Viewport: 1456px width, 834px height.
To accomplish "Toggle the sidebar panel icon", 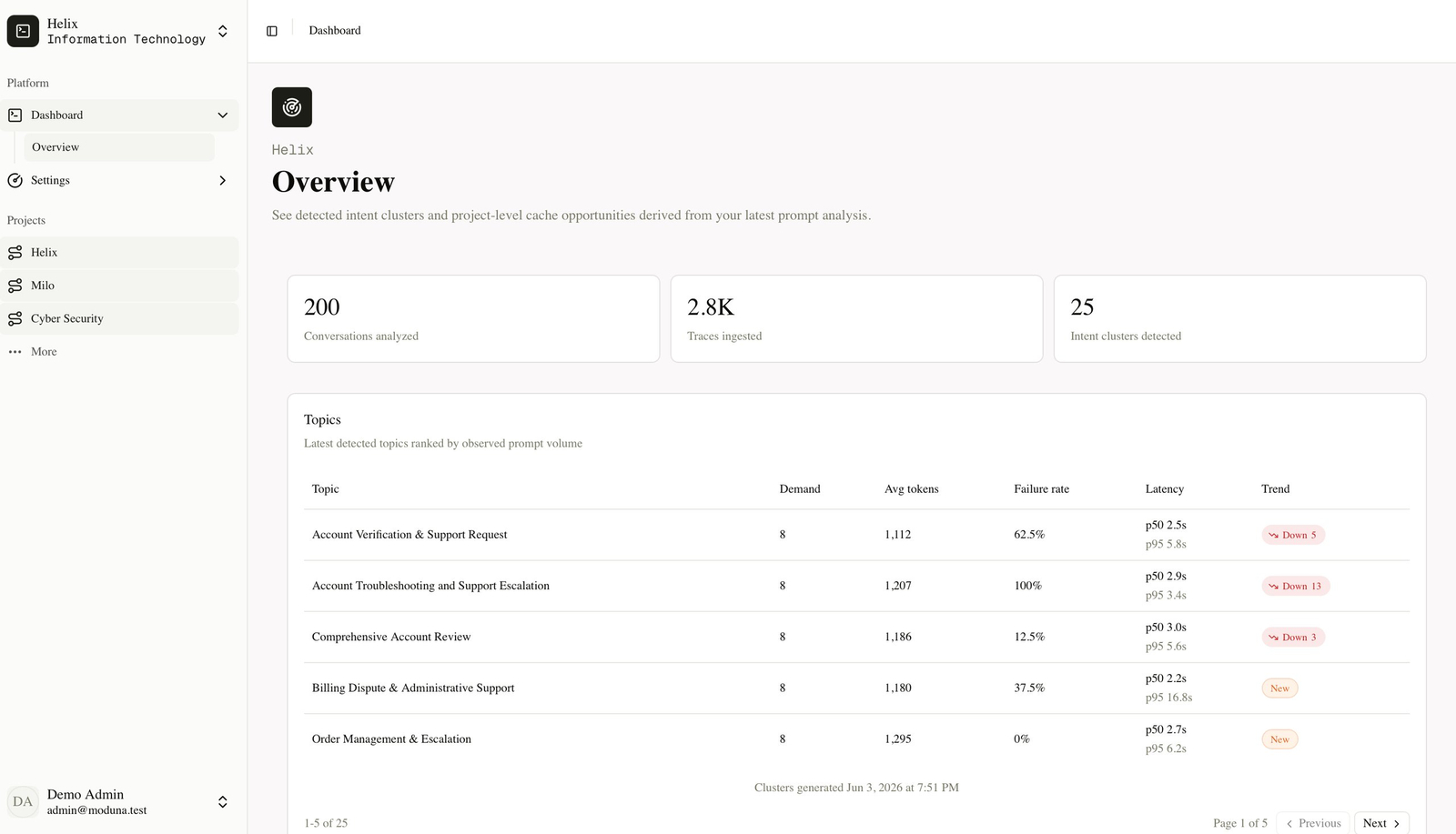I will pos(271,31).
